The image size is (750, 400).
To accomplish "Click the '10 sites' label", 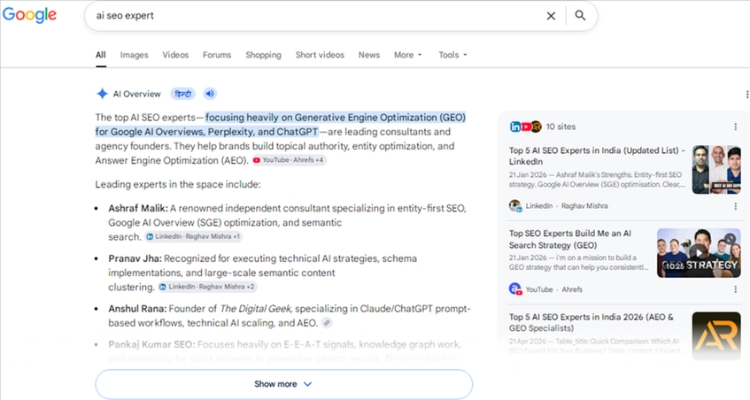I will [x=561, y=127].
